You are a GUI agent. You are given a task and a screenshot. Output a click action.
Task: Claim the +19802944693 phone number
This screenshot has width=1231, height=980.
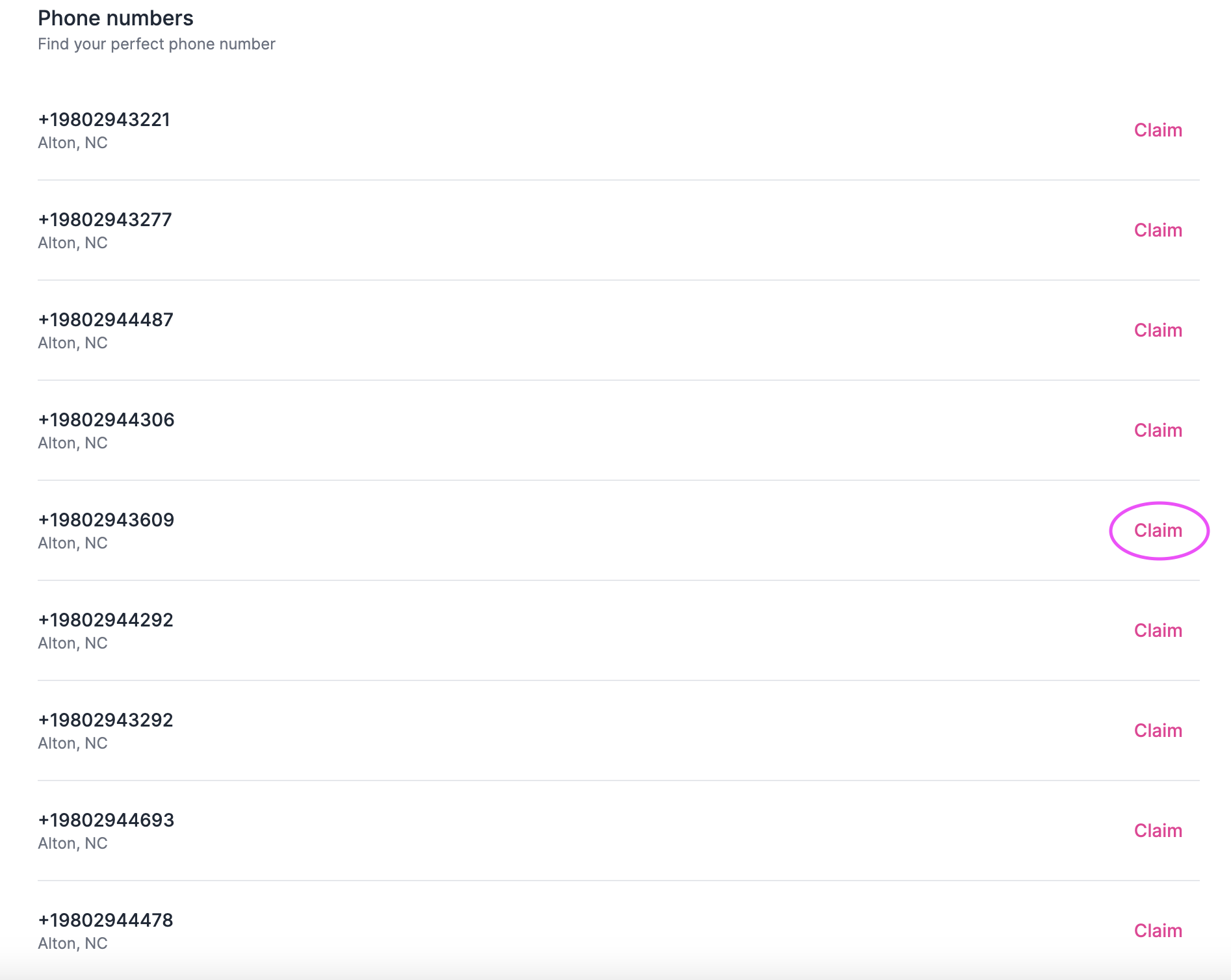pos(1158,831)
